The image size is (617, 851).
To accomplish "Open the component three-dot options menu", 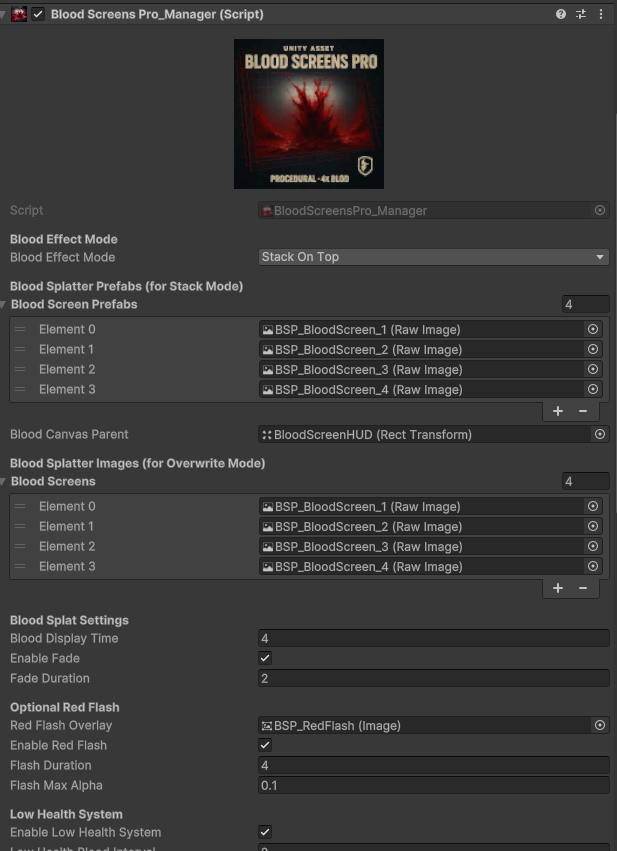I will click(x=600, y=15).
